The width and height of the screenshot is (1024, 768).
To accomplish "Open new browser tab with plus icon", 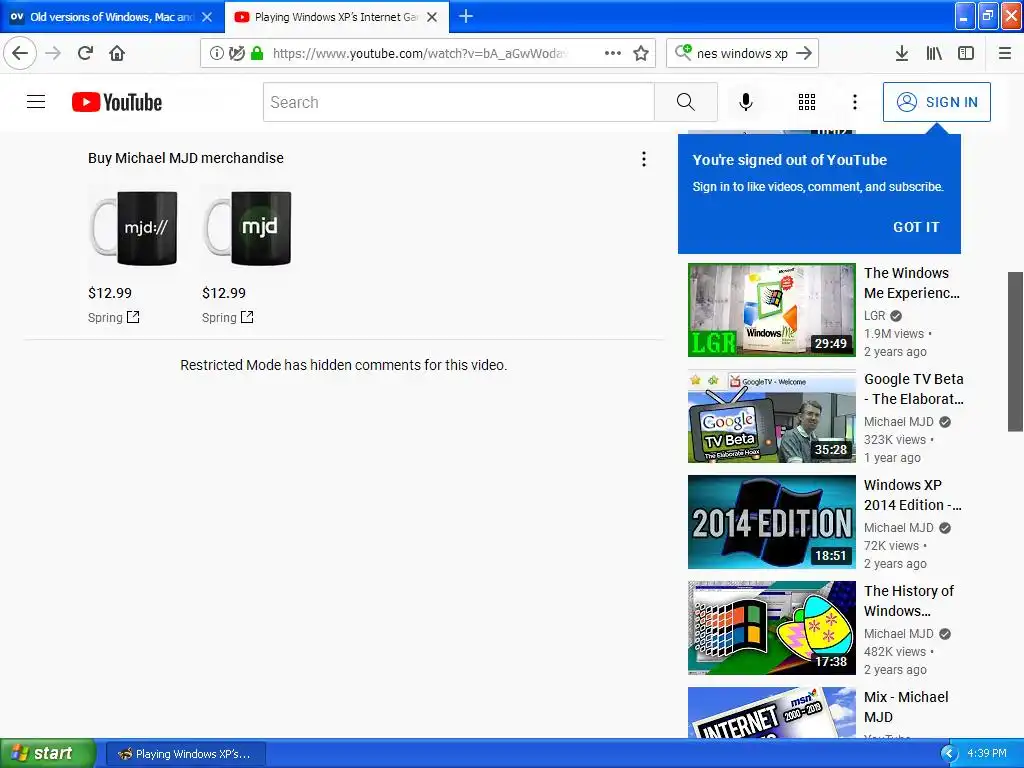I will 466,16.
